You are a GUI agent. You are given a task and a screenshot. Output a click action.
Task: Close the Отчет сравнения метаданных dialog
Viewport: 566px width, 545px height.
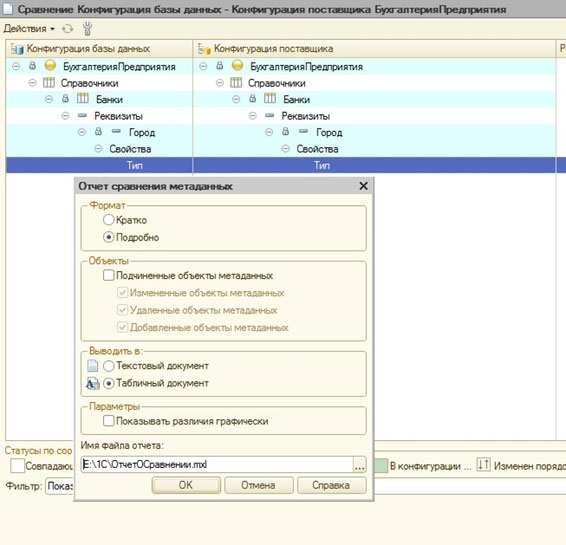[363, 186]
